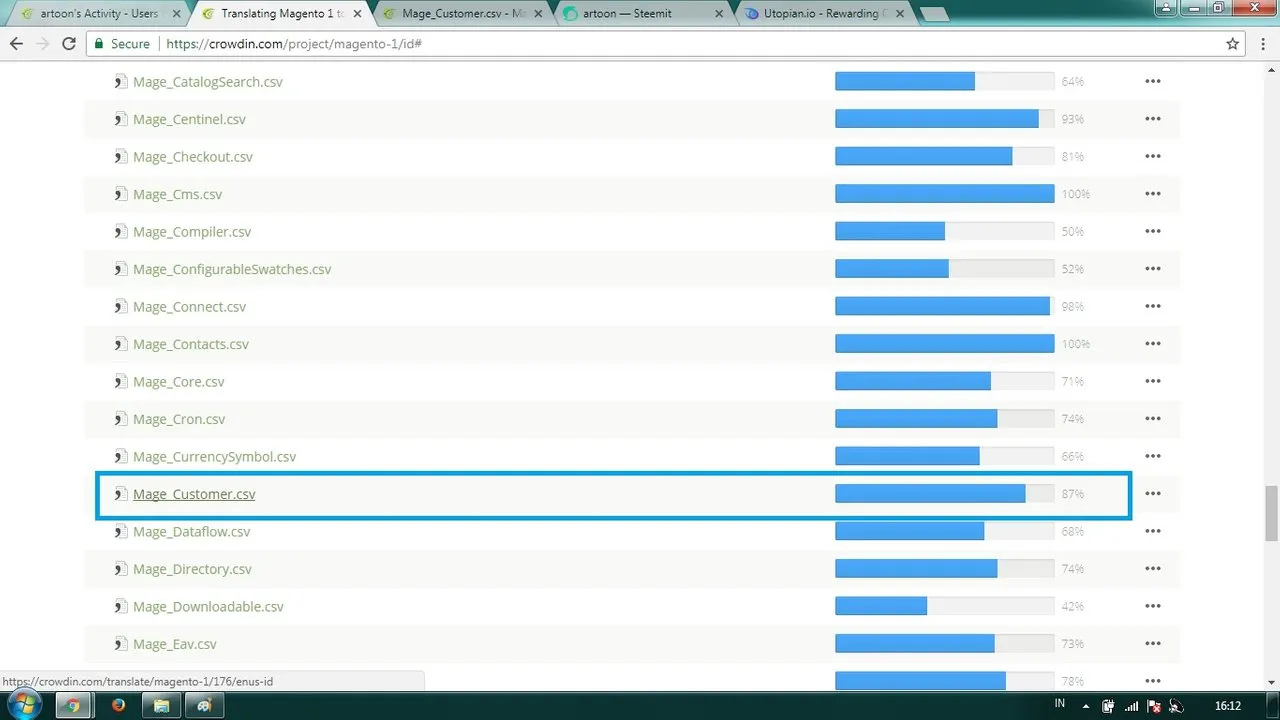Image resolution: width=1280 pixels, height=720 pixels.
Task: Open the more menu for Mage_Directory.csv
Action: [1153, 569]
